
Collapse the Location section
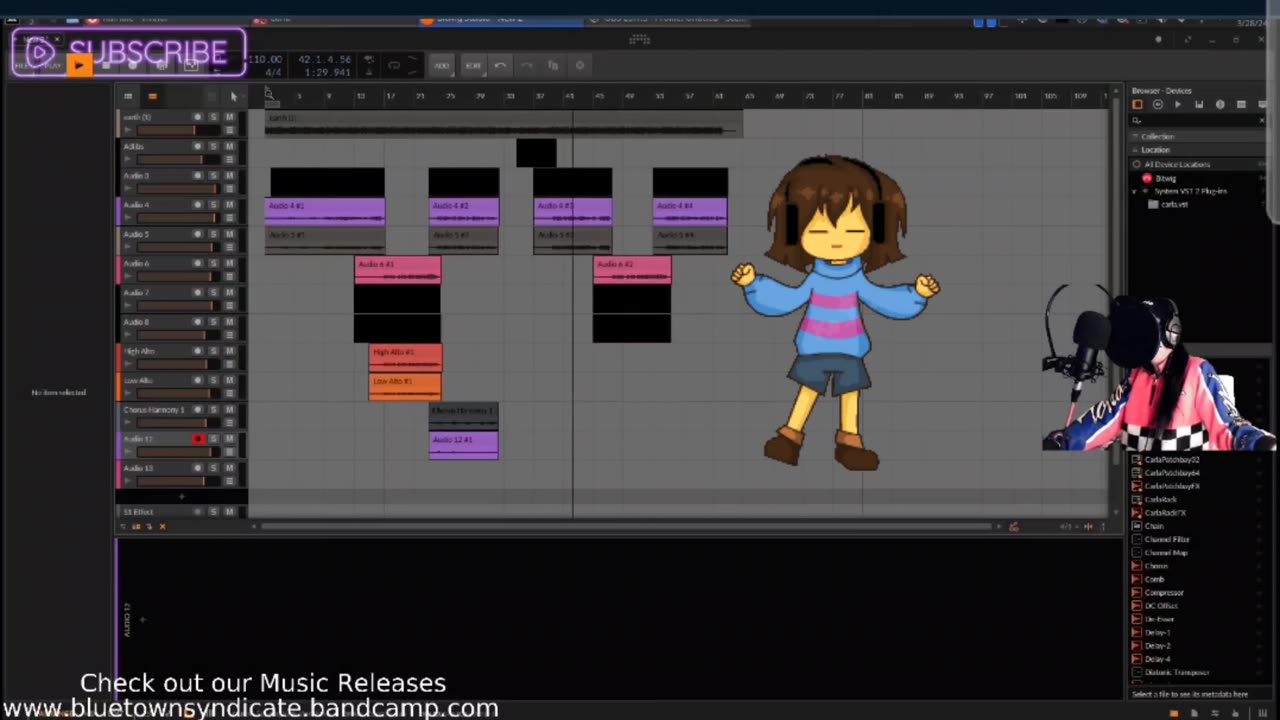coord(1155,150)
